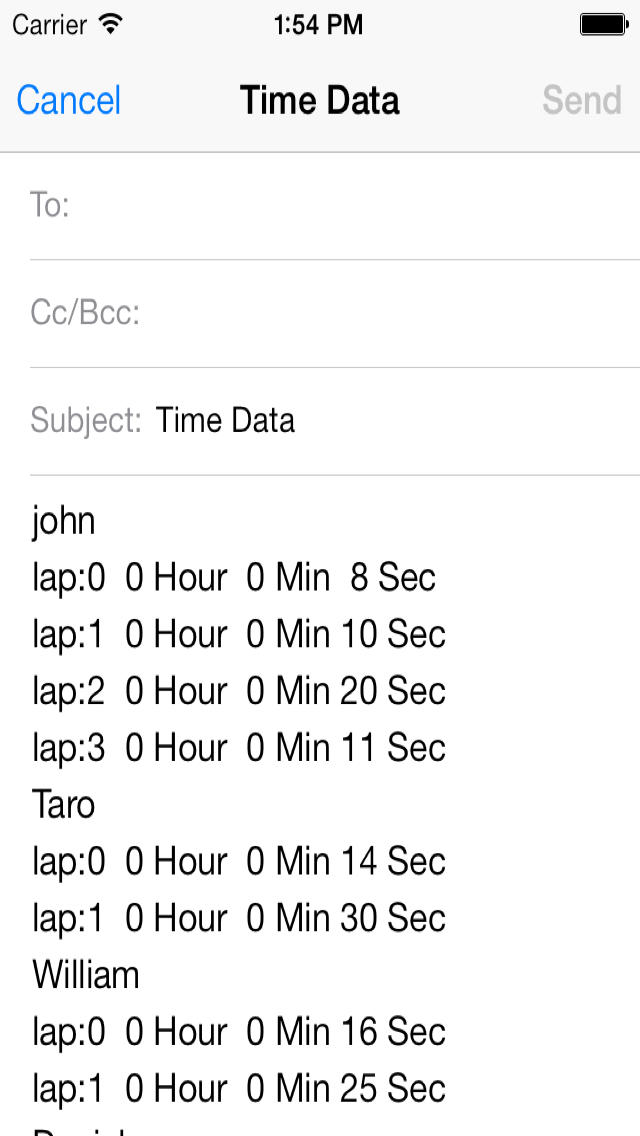
Task: Click Taro's lap:1 30 Sec line
Action: (x=238, y=918)
